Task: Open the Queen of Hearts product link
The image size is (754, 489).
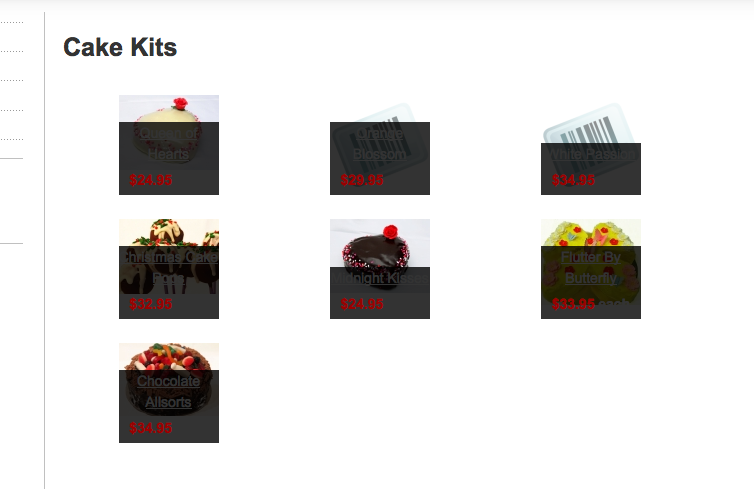Action: point(168,143)
